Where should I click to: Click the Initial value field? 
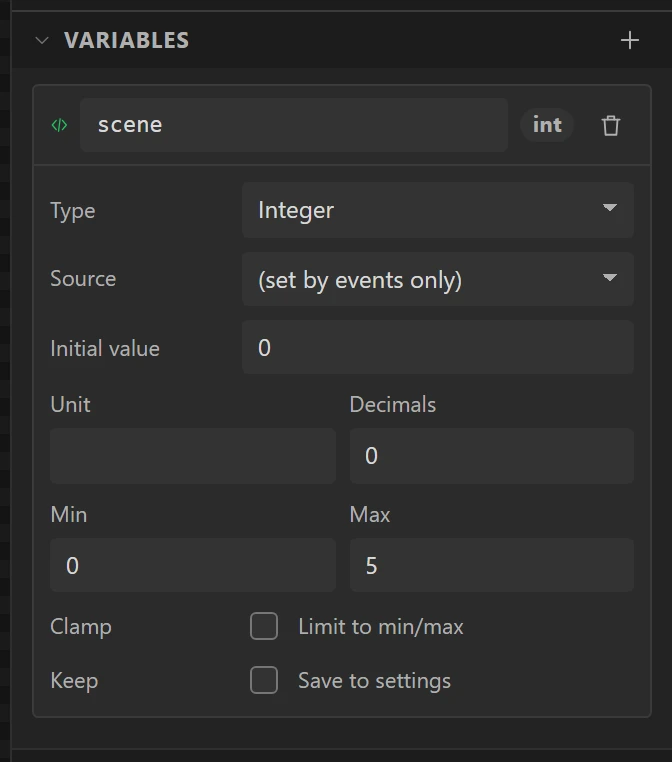438,347
